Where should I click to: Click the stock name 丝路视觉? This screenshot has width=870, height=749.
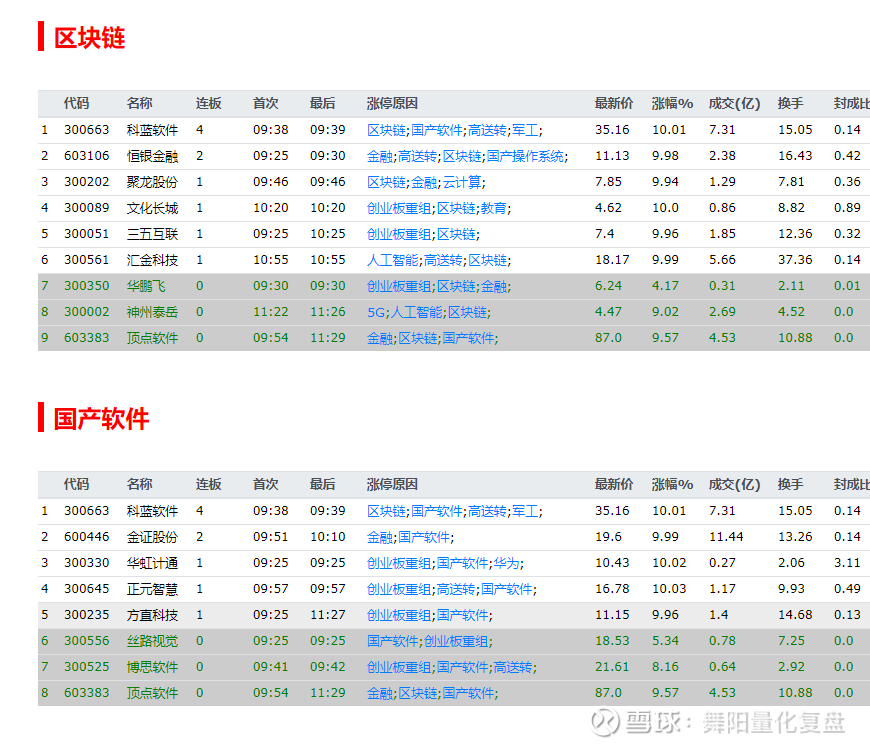point(152,641)
